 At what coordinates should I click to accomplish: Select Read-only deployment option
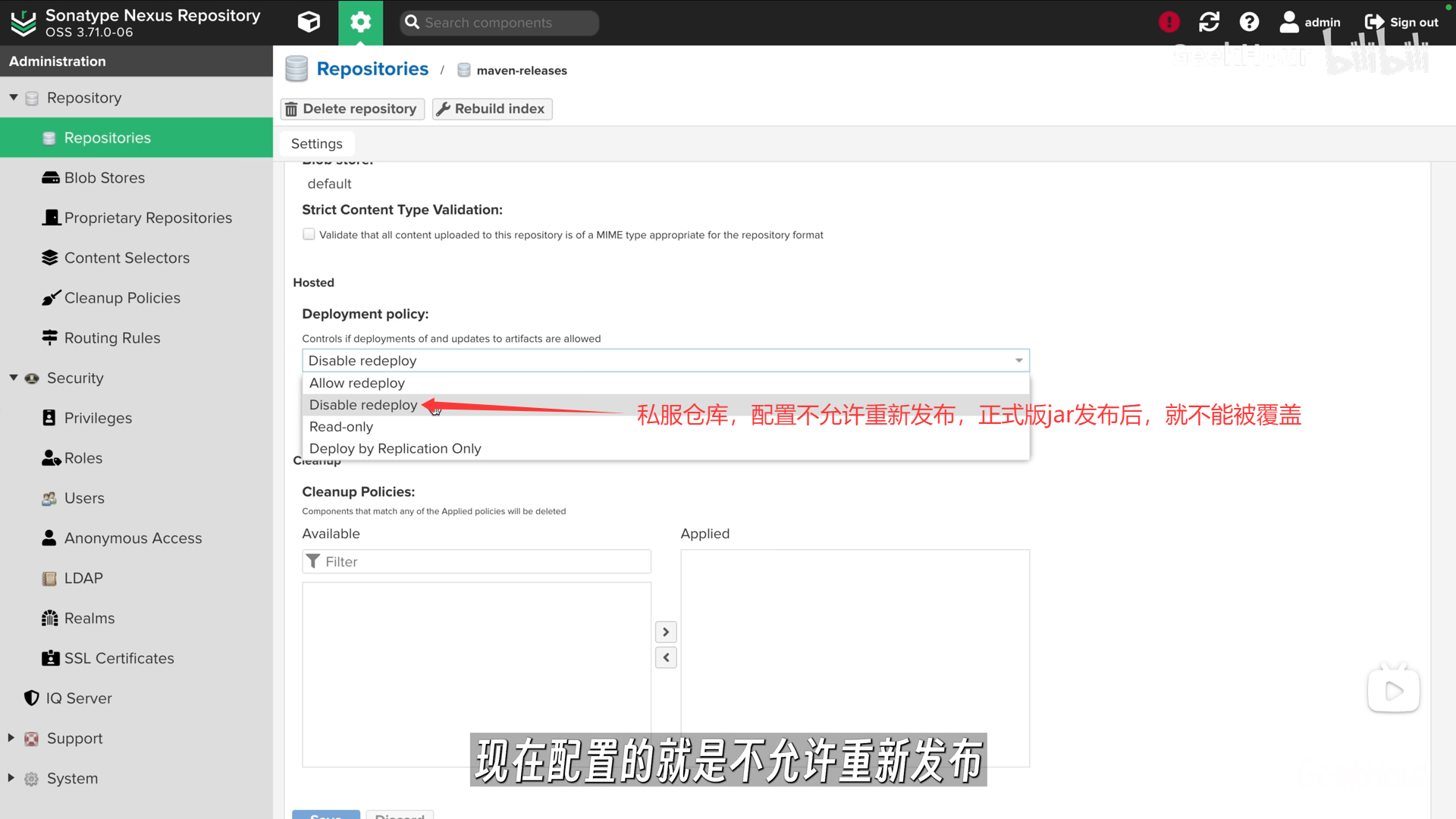[665, 427]
